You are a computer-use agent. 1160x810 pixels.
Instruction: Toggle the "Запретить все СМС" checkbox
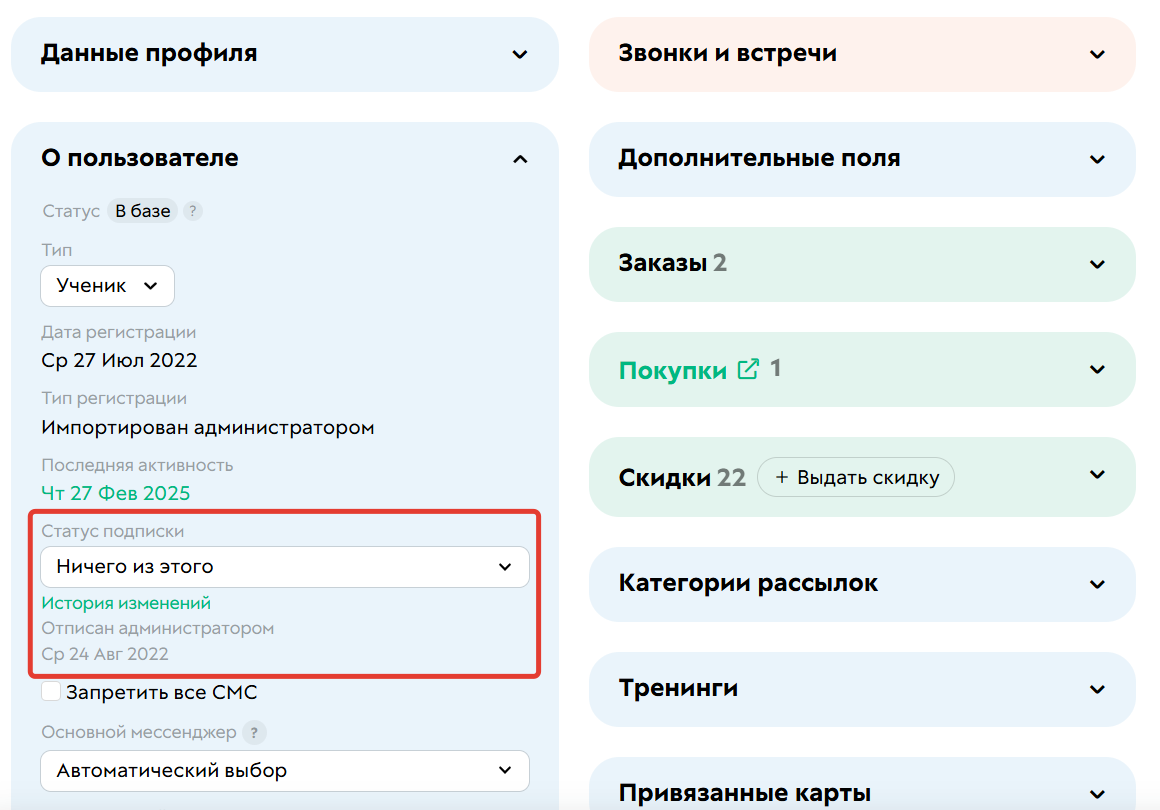(x=51, y=691)
